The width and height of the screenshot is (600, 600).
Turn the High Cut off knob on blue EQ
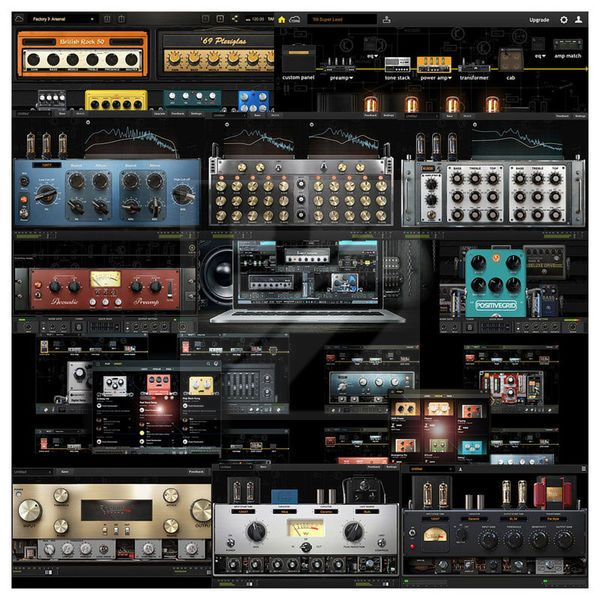[183, 194]
